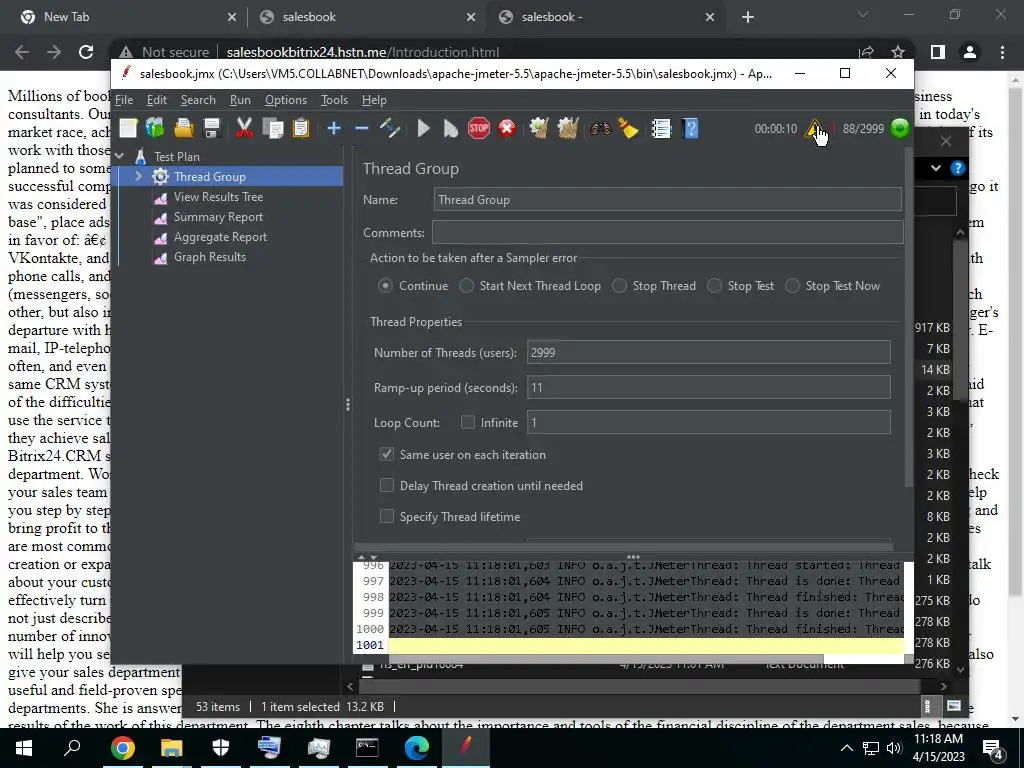The height and width of the screenshot is (768, 1024).
Task: Paste element using clipboard icon
Action: 300,128
